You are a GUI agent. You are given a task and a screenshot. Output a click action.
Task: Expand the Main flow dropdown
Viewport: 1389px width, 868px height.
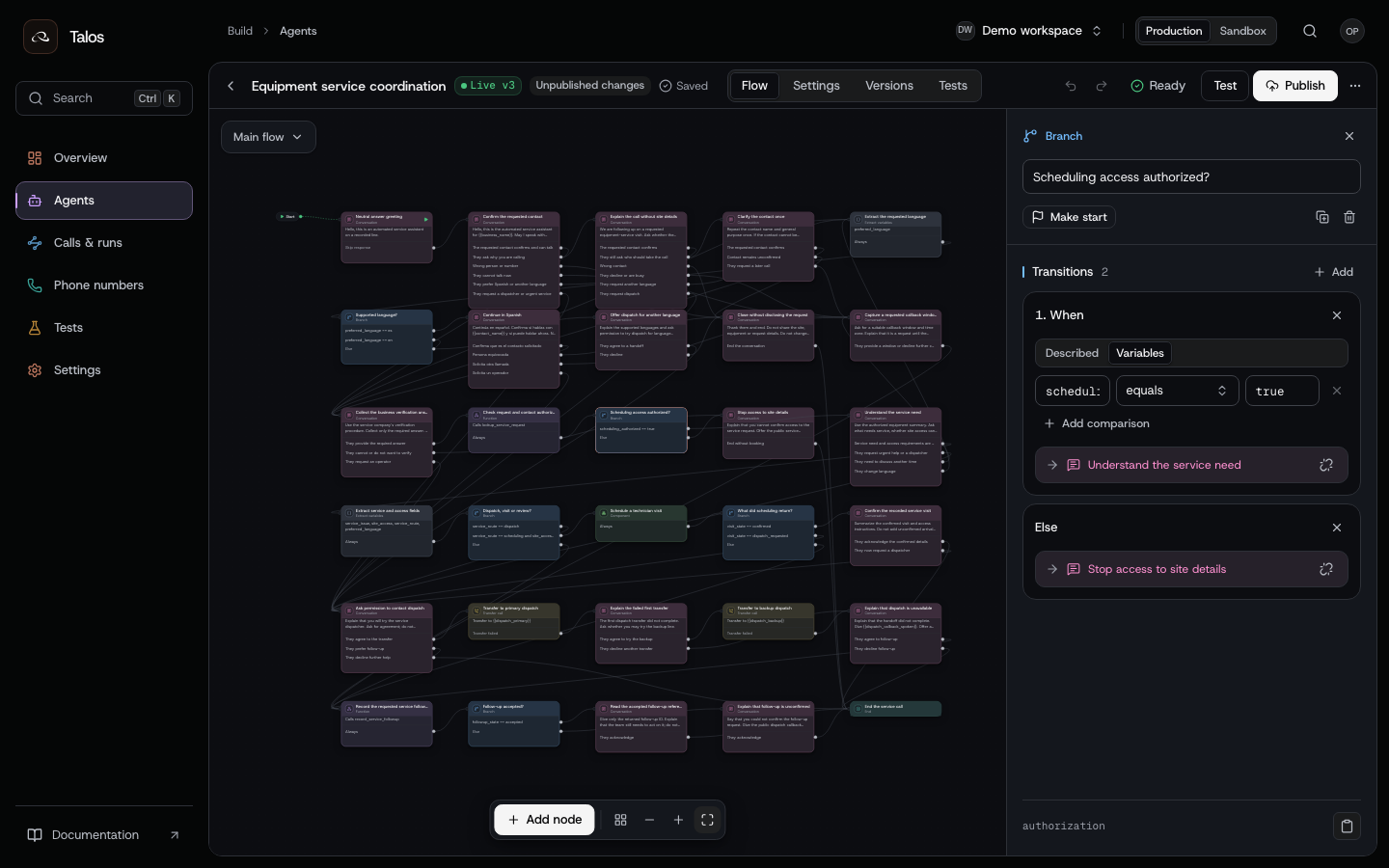pos(268,137)
